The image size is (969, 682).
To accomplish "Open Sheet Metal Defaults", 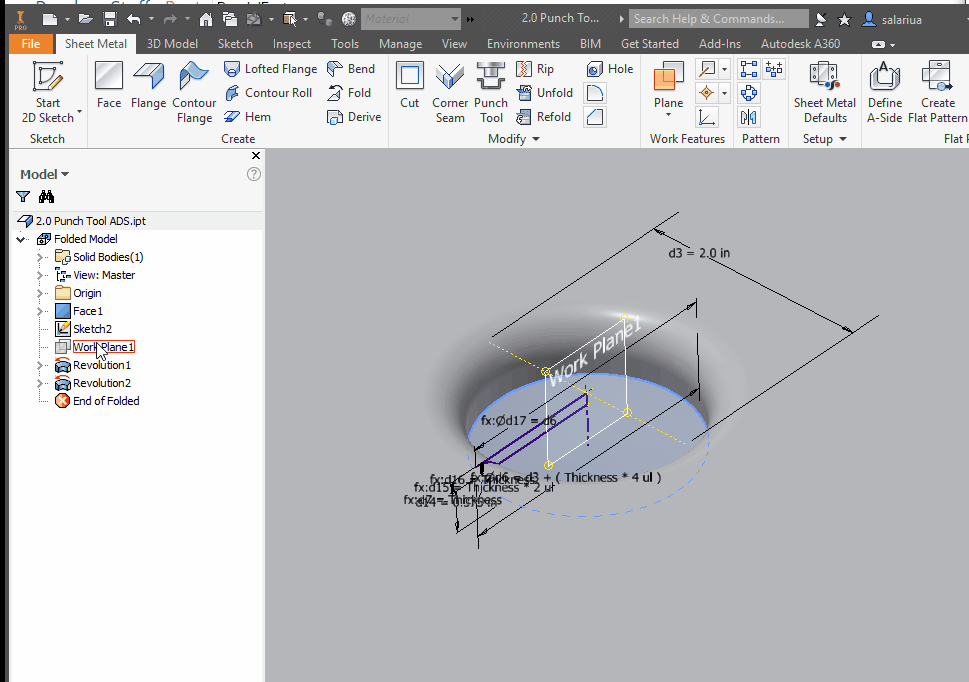I will [824, 91].
